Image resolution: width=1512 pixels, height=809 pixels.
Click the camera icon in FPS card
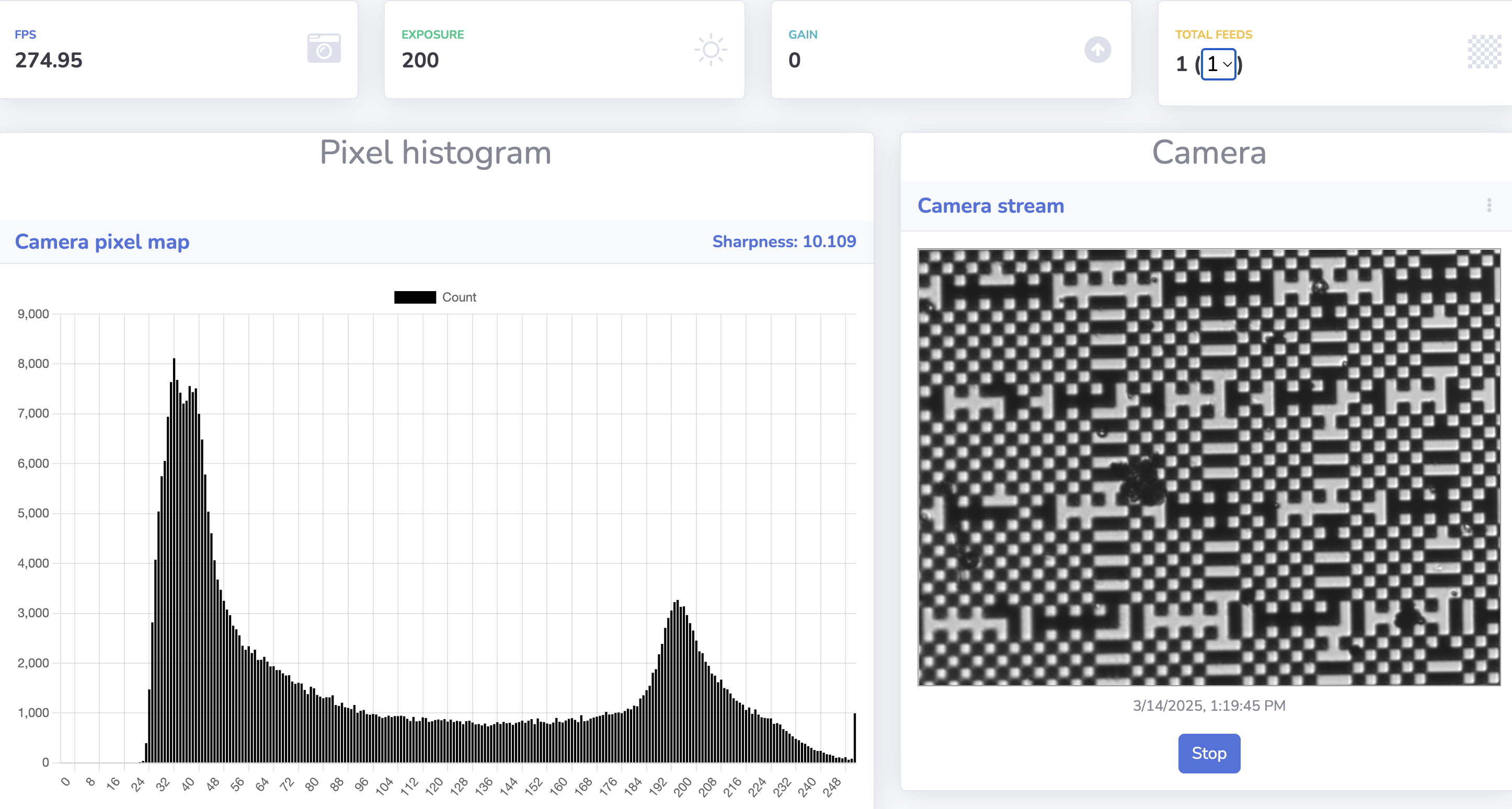324,49
